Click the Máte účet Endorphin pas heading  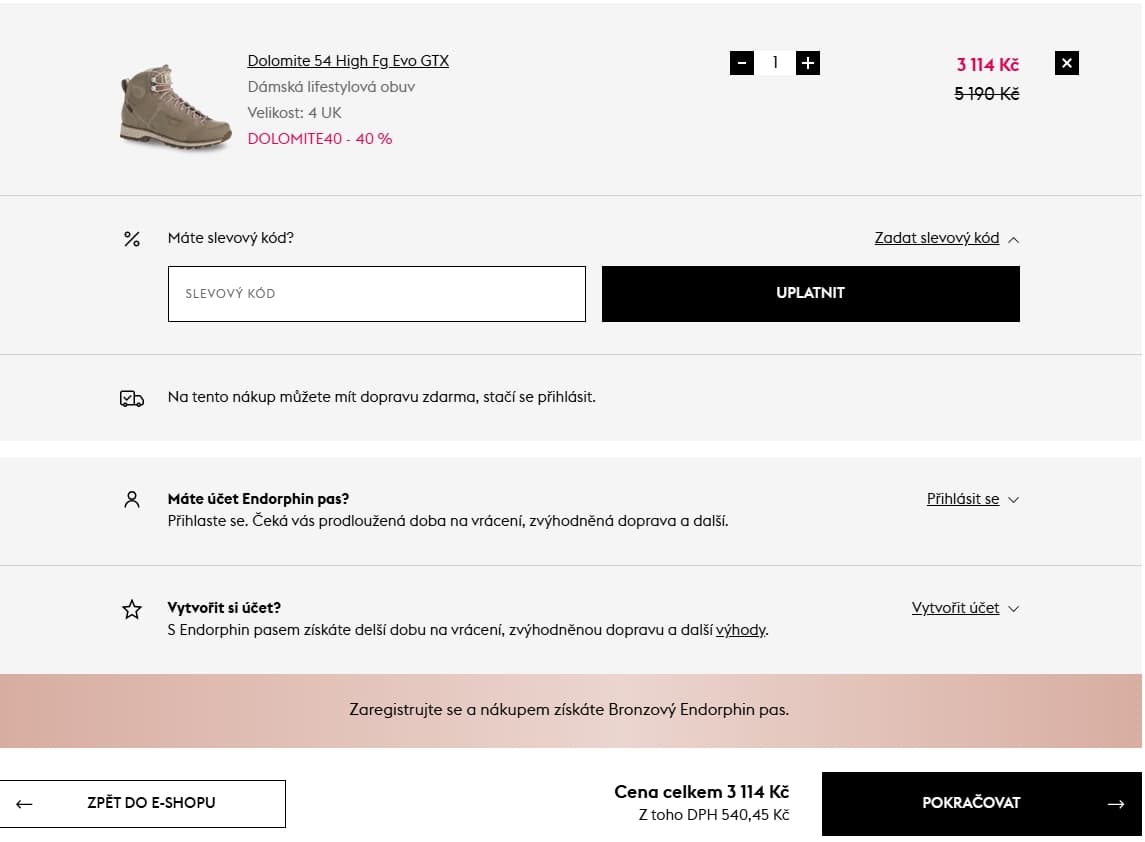[258, 499]
